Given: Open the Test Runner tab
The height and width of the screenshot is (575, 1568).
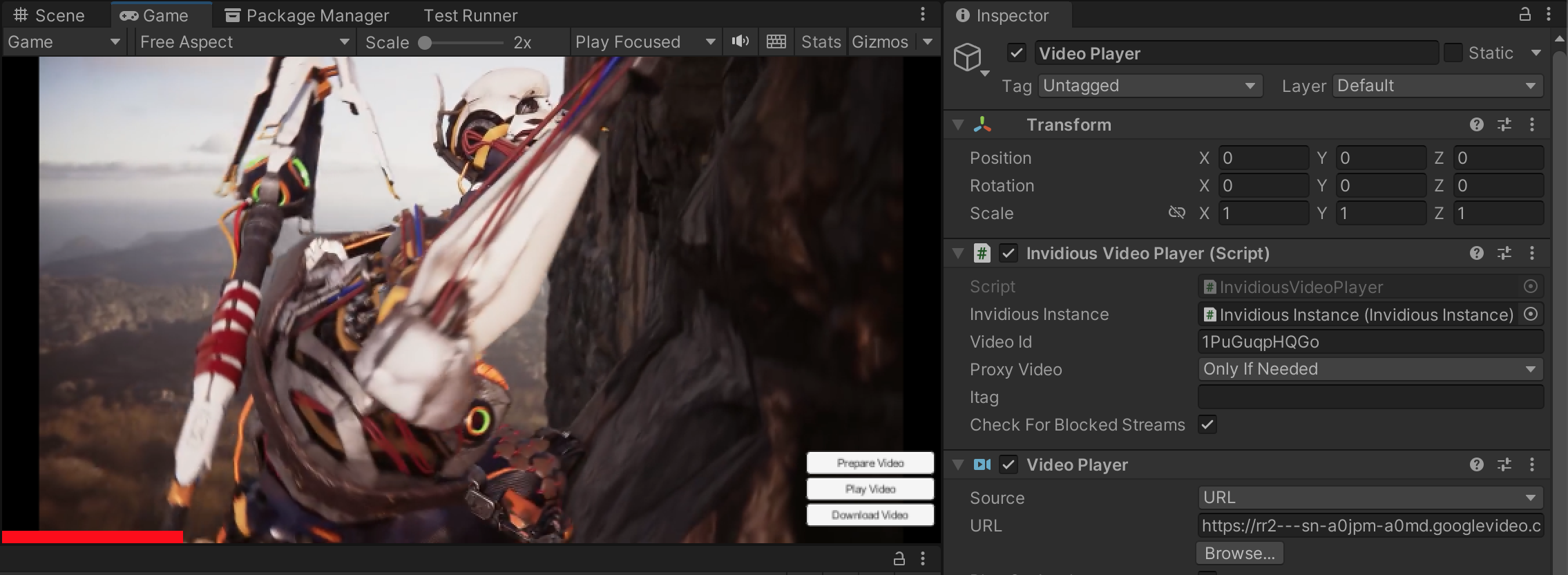Looking at the screenshot, I should coord(470,15).
